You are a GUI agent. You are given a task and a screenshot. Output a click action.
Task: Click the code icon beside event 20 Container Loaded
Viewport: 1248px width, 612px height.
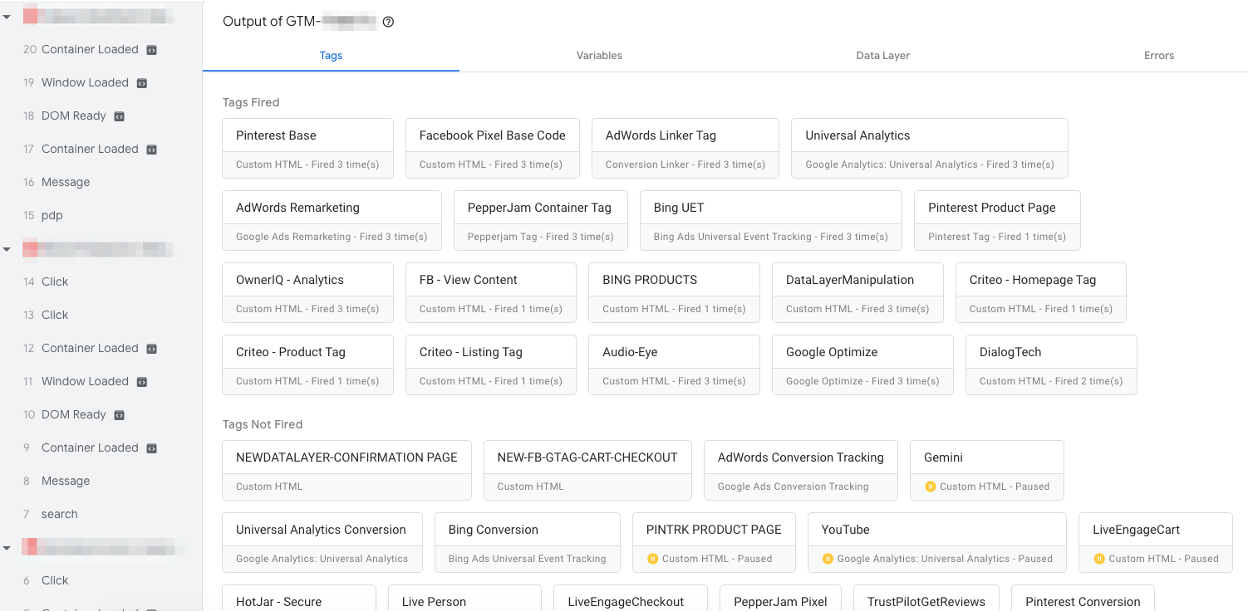(151, 49)
